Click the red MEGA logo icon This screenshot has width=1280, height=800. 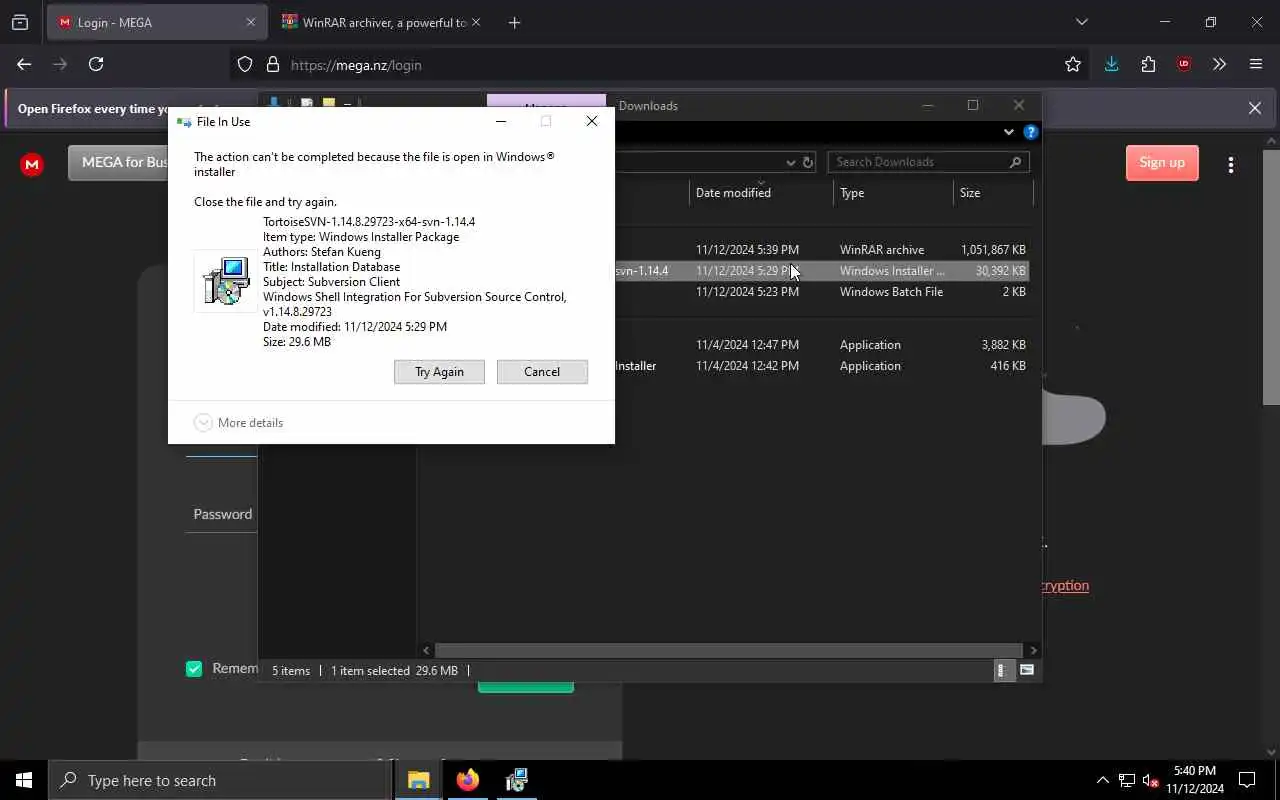pos(32,165)
